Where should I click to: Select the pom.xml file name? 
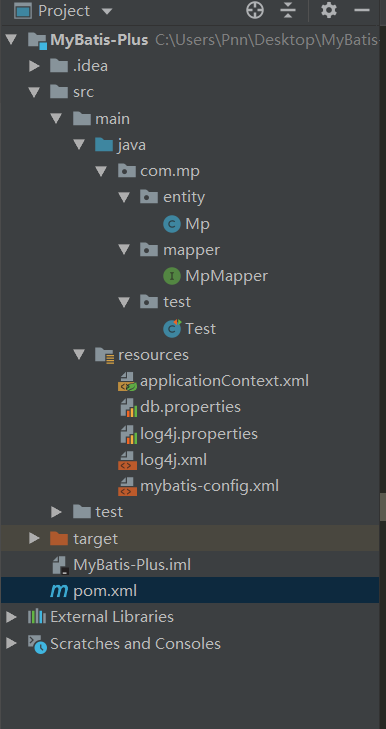click(x=105, y=591)
